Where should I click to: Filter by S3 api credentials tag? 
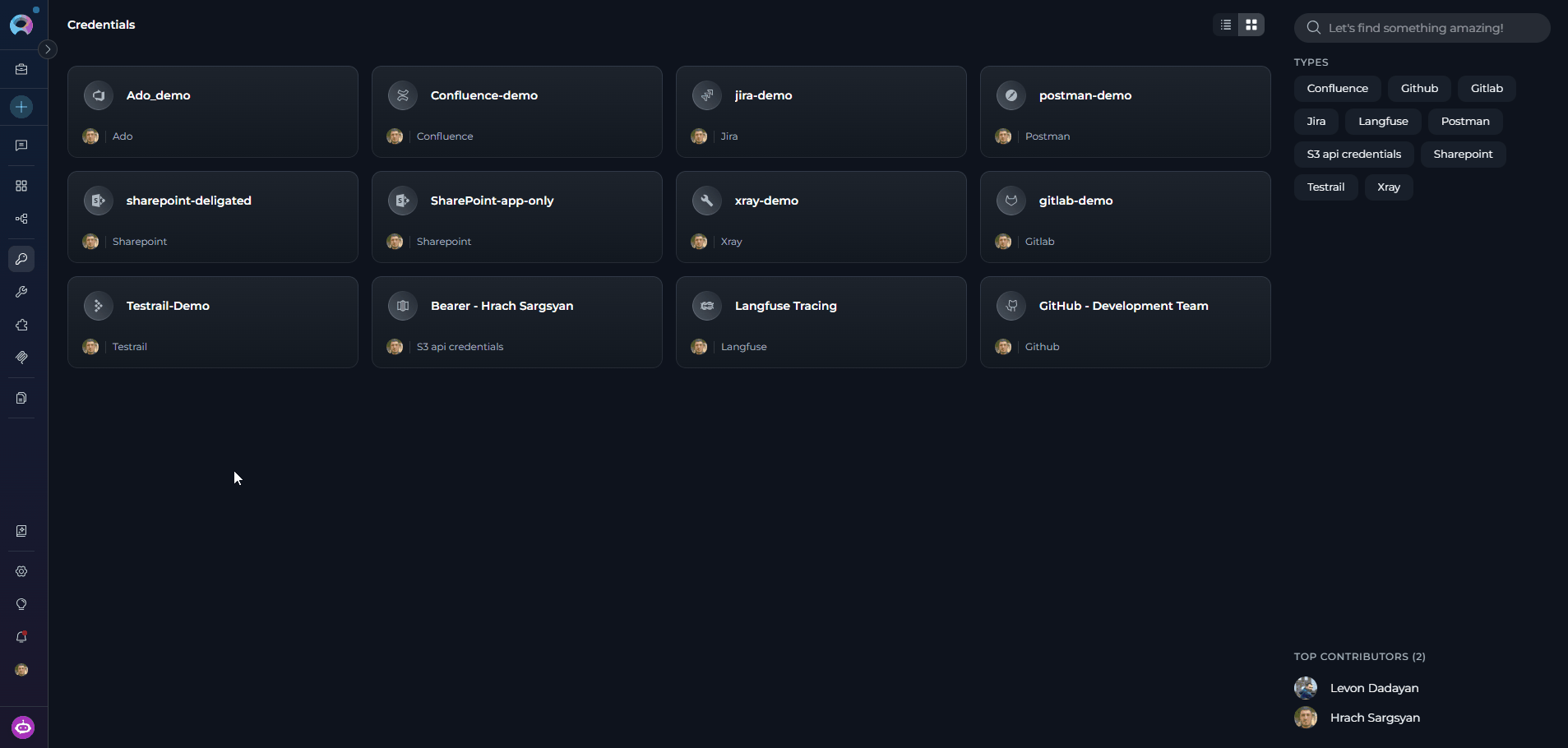click(x=1354, y=154)
